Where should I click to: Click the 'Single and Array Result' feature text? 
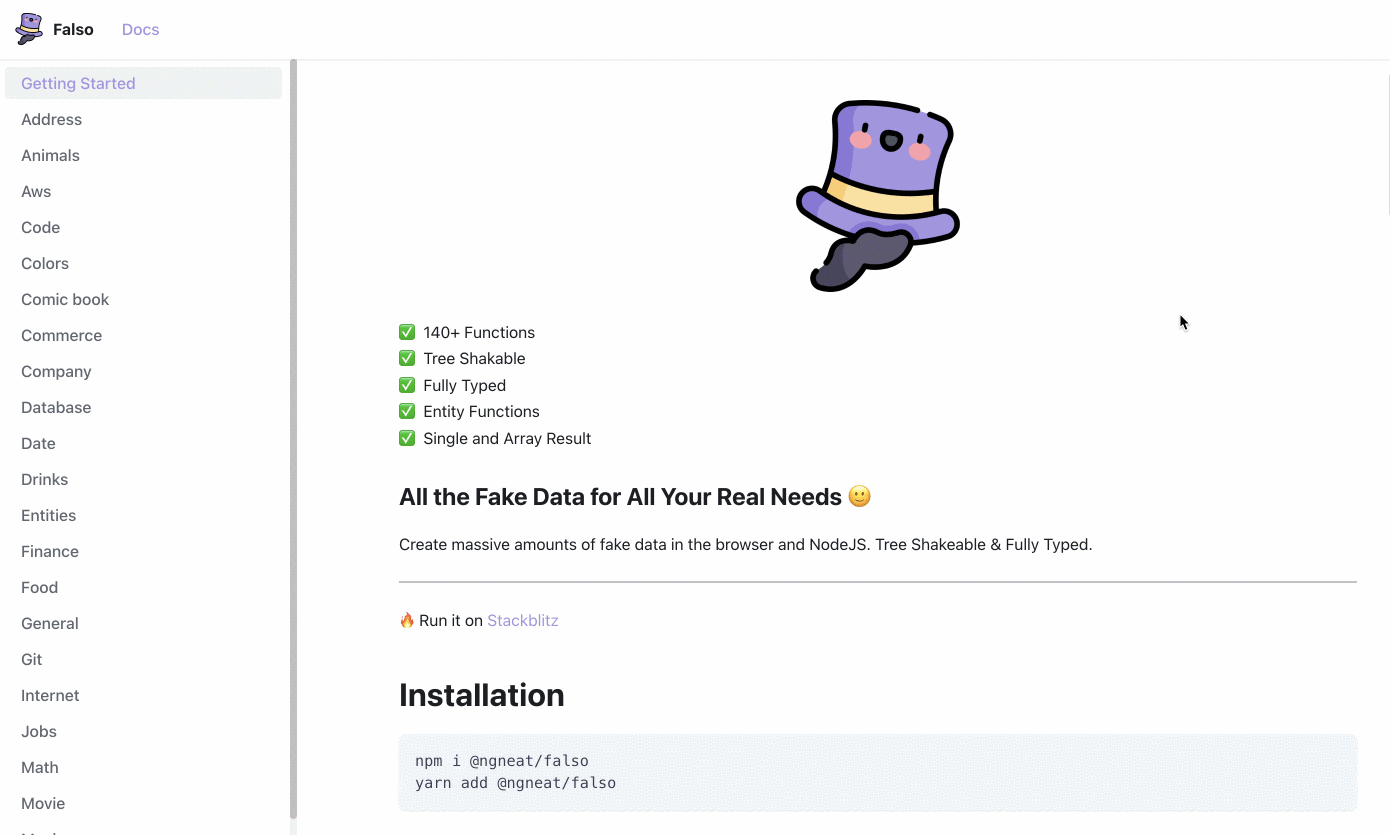pyautogui.click(x=507, y=438)
